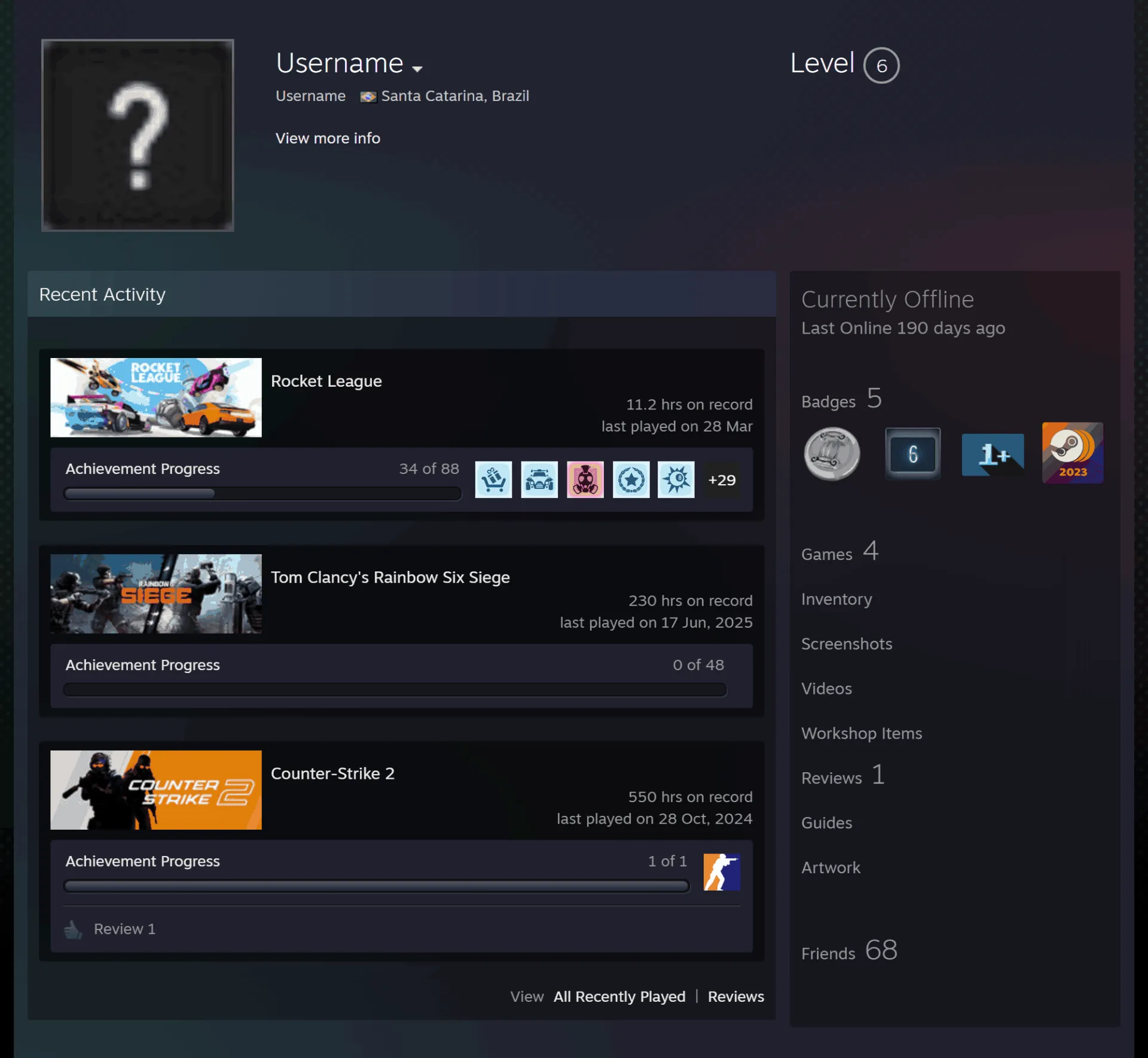Screen dimensions: 1148x1058
Task: Open View more info link
Action: (x=328, y=138)
